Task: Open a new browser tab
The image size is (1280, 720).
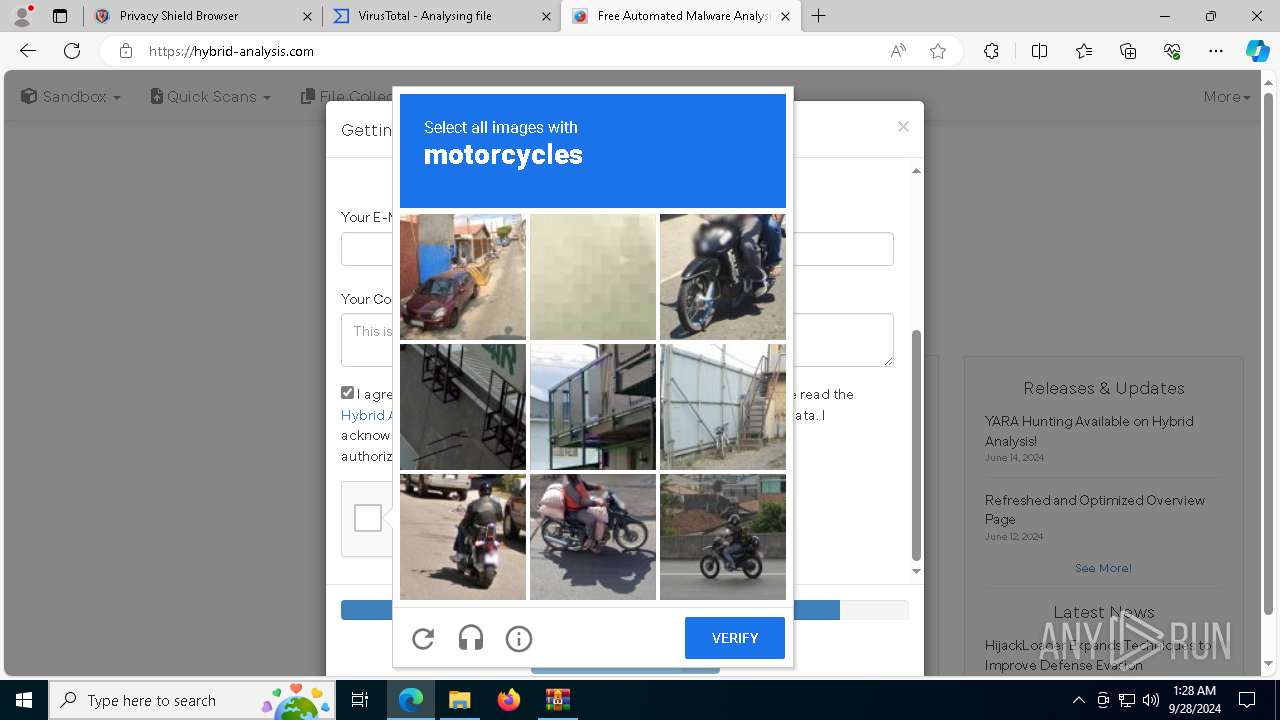Action: click(819, 16)
